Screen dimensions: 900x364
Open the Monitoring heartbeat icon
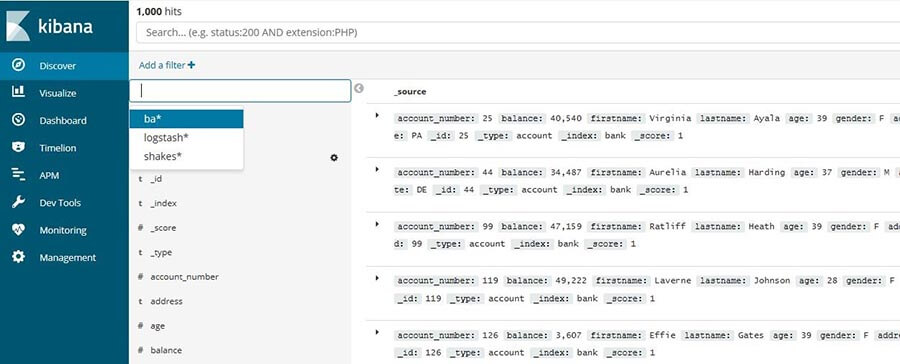pos(18,230)
